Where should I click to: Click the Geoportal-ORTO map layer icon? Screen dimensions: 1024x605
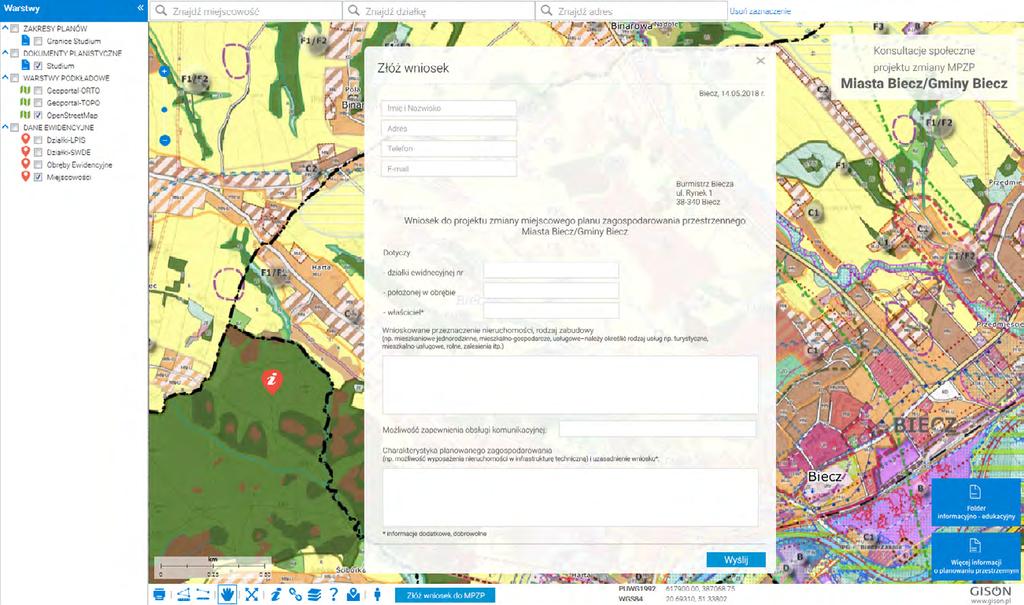click(x=25, y=90)
